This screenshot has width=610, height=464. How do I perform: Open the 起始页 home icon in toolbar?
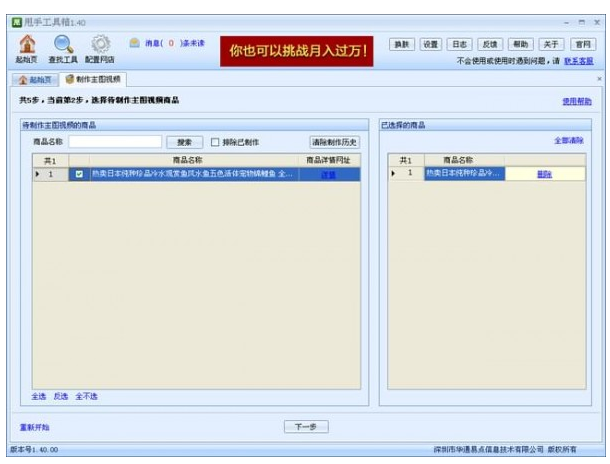pyautogui.click(x=26, y=49)
